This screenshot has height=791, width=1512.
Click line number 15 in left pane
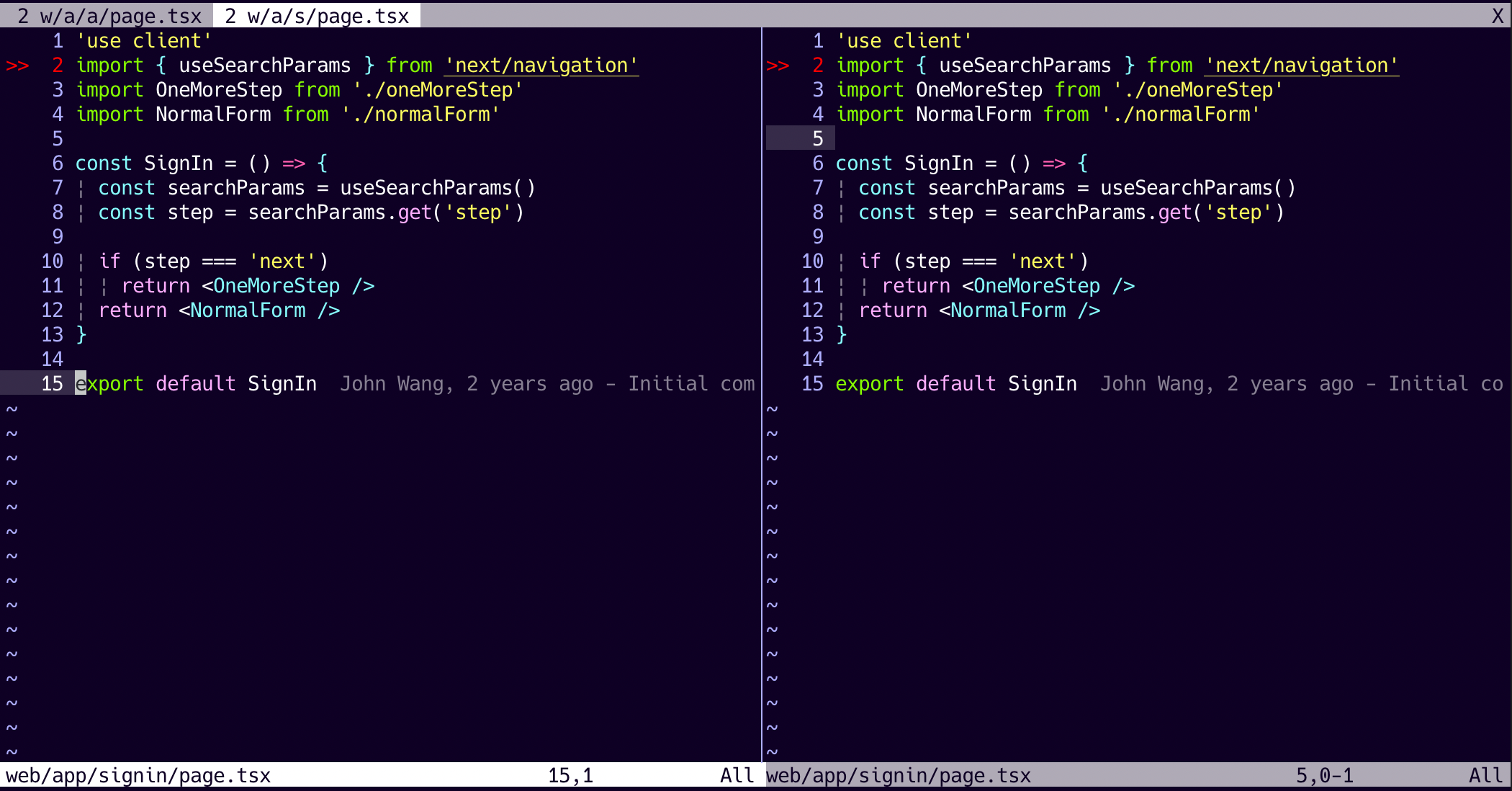[52, 384]
